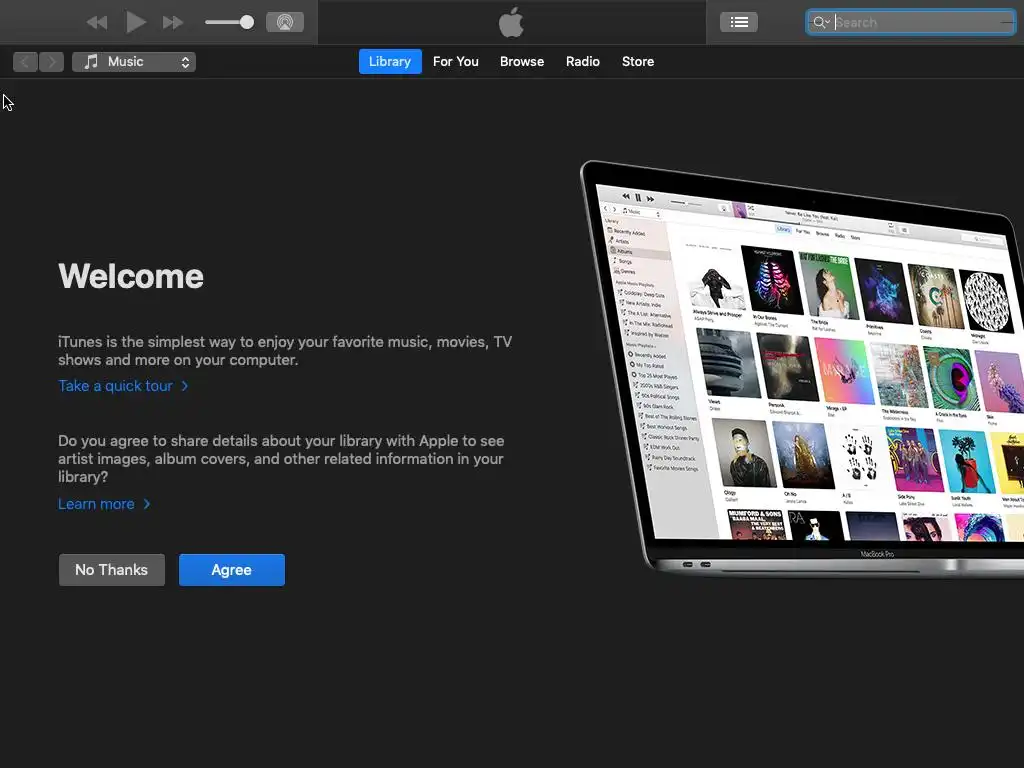Open the Up Next list button
Image resolution: width=1024 pixels, height=768 pixels.
tap(739, 22)
